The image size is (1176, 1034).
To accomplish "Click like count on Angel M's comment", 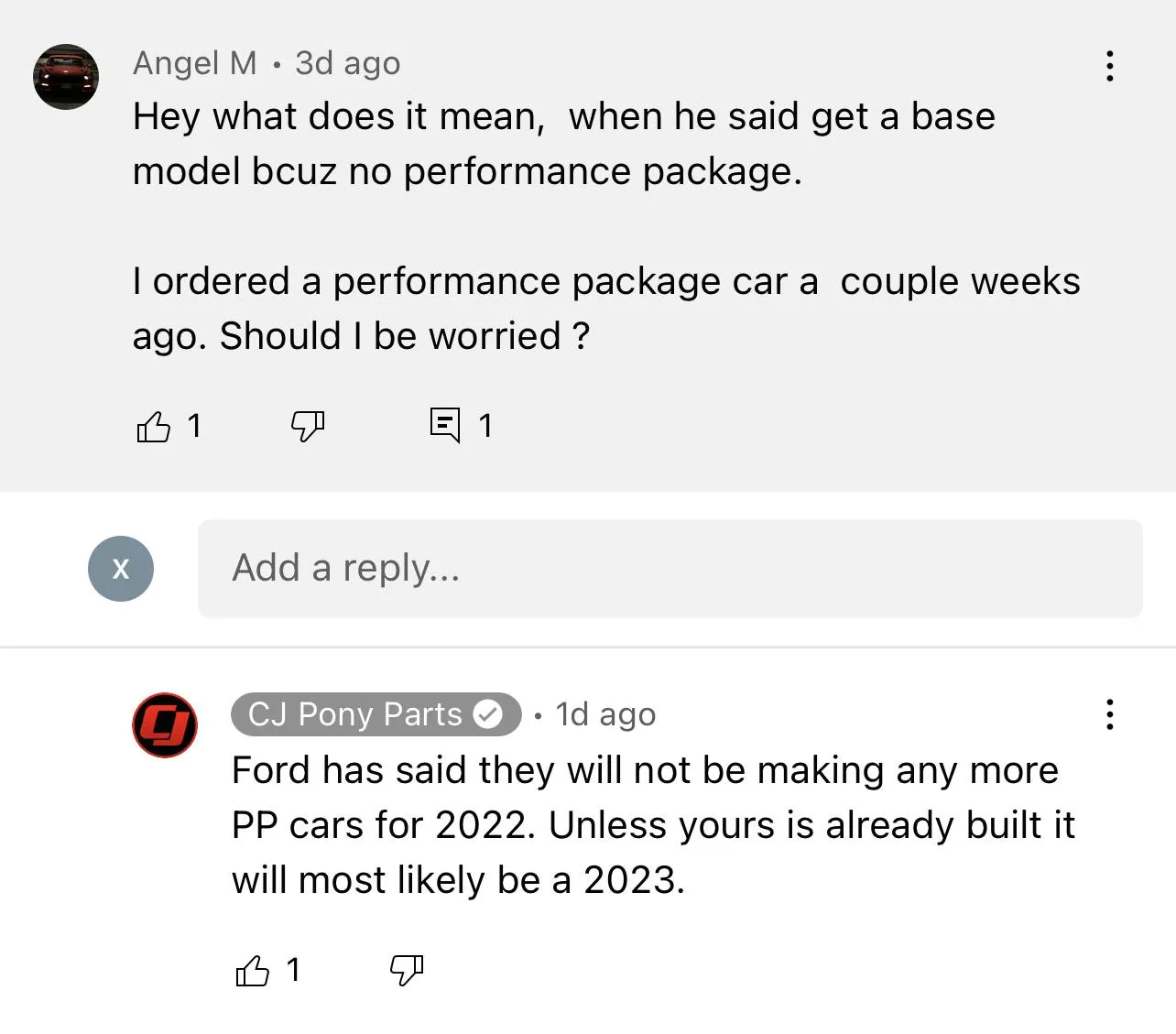I will pos(194,426).
